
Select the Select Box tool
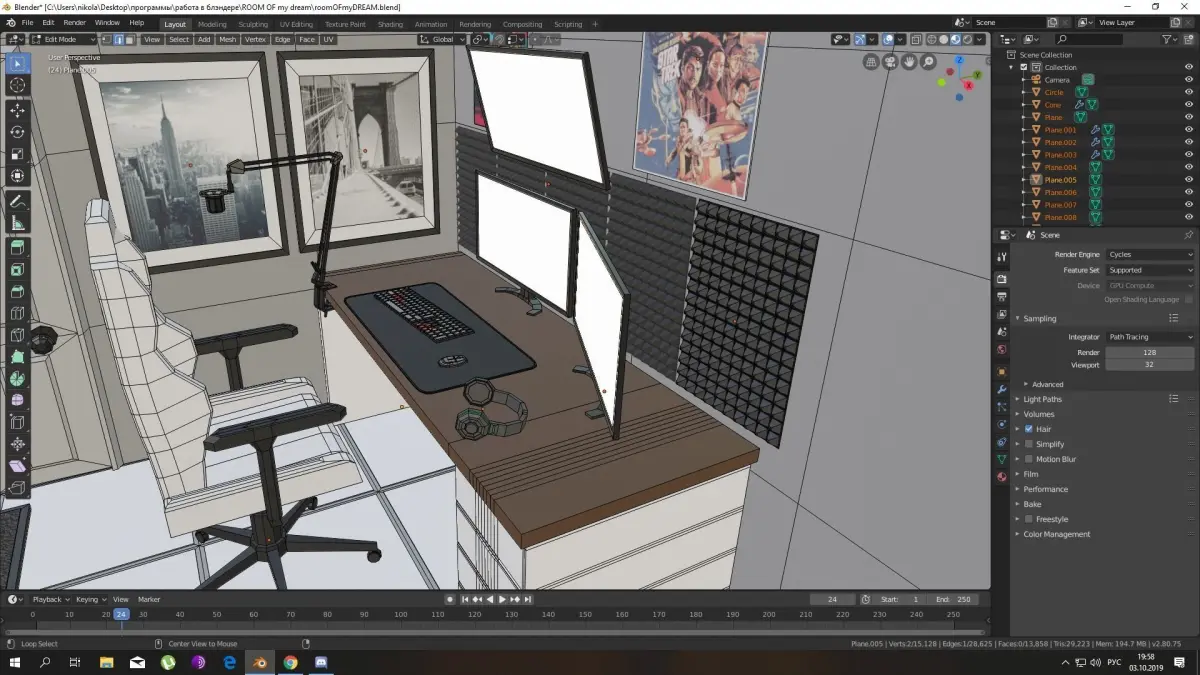(17, 63)
